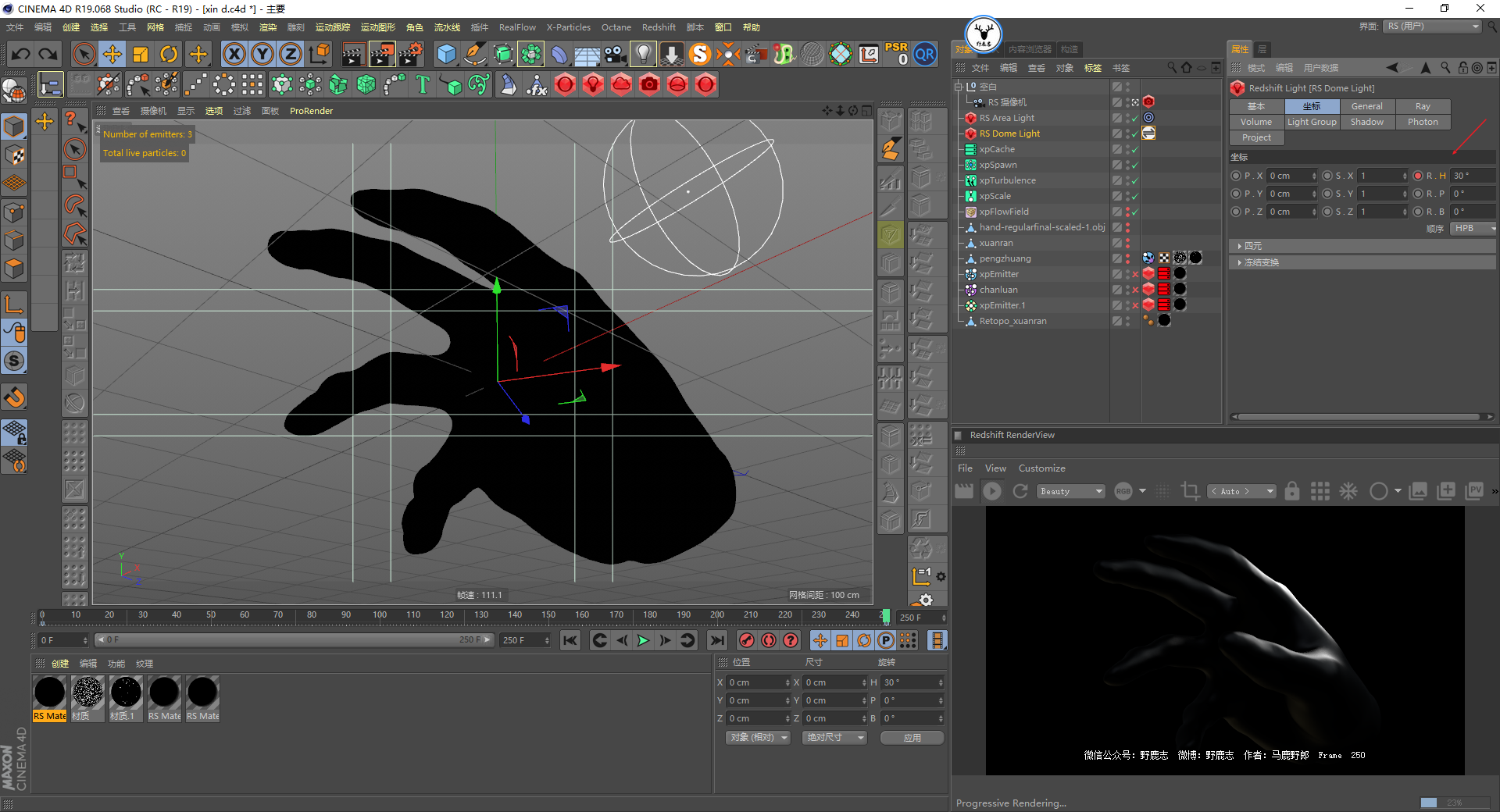Select xpTurbulence object in the list
This screenshot has width=1500, height=812.
pos(1008,180)
